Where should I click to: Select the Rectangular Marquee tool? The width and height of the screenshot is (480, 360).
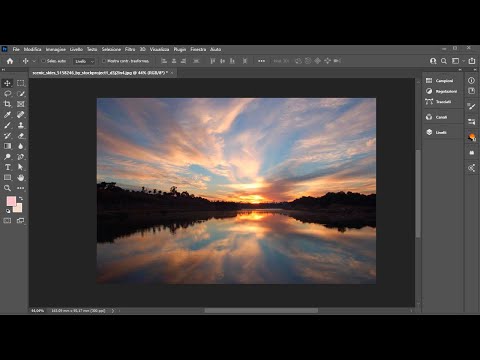click(21, 83)
